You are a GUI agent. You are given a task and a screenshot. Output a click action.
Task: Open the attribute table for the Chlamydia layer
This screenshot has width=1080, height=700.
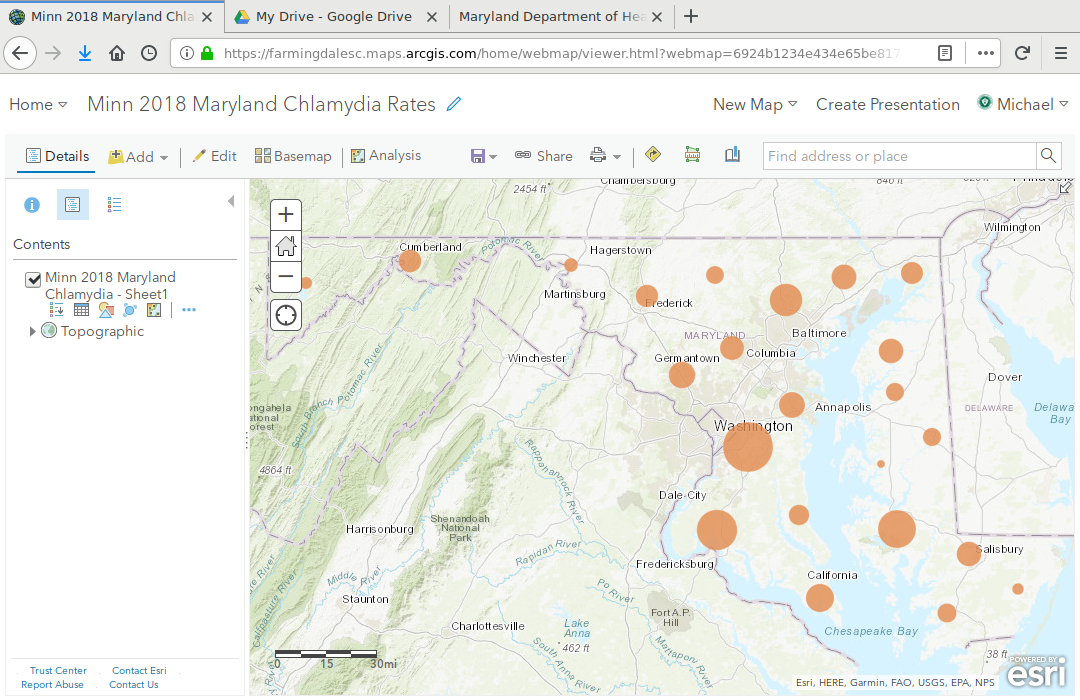coord(80,310)
